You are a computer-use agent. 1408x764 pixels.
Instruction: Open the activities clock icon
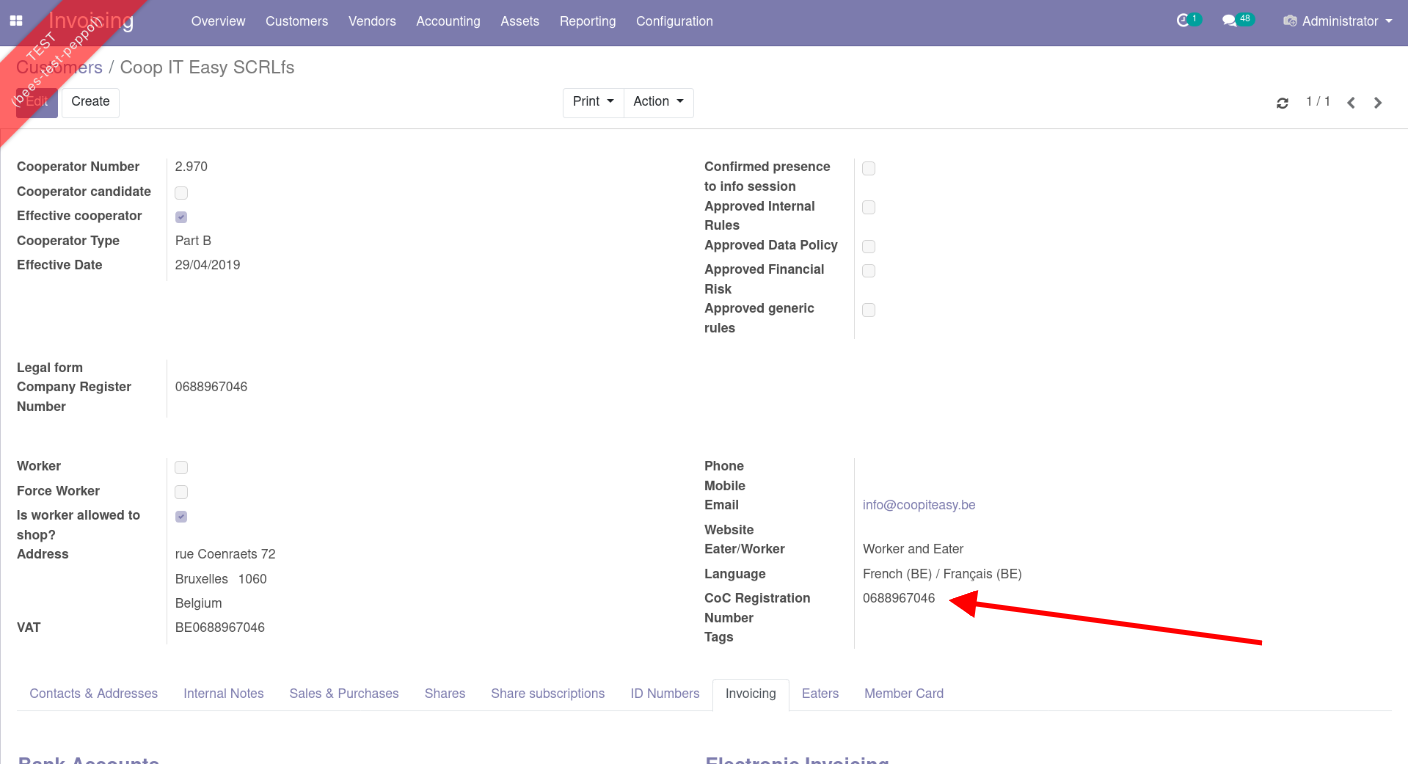tap(1185, 21)
